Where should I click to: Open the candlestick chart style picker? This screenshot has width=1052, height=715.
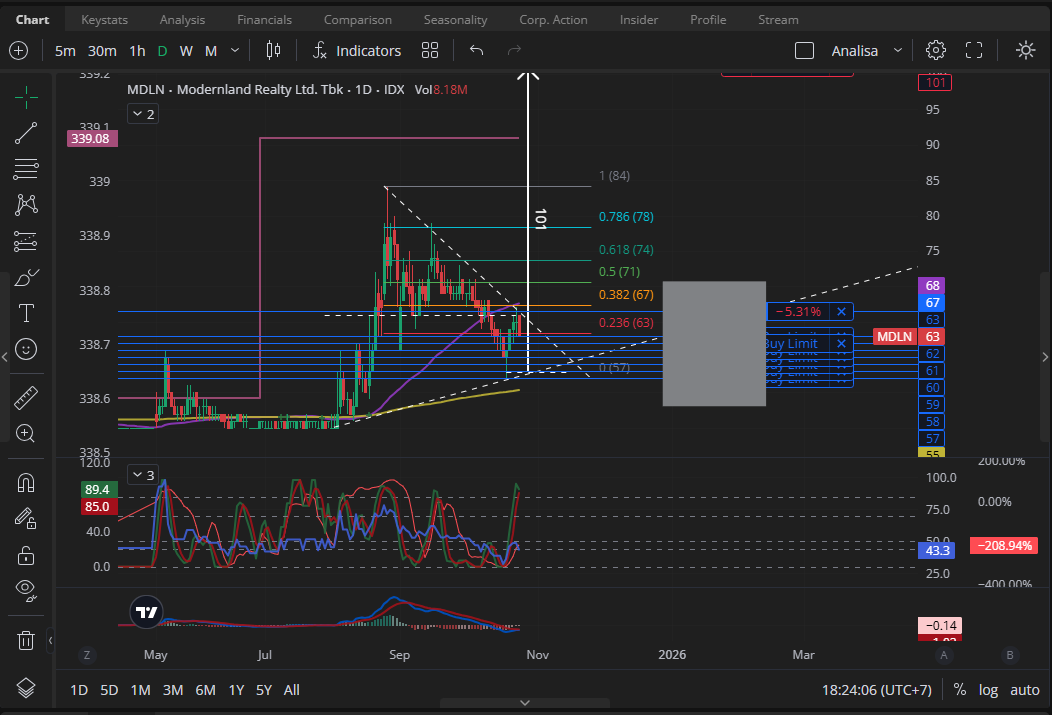click(274, 50)
